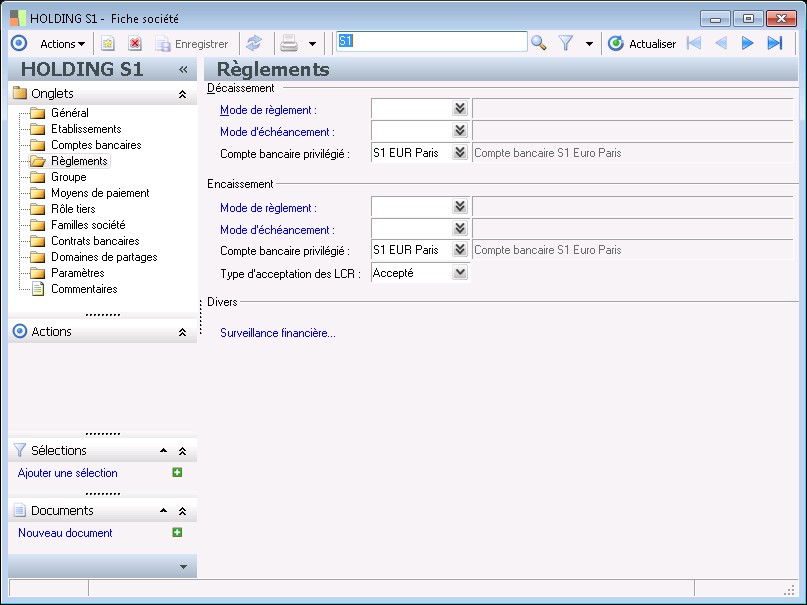Click the side panel bottom down arrow
The image size is (807, 605).
tap(183, 567)
